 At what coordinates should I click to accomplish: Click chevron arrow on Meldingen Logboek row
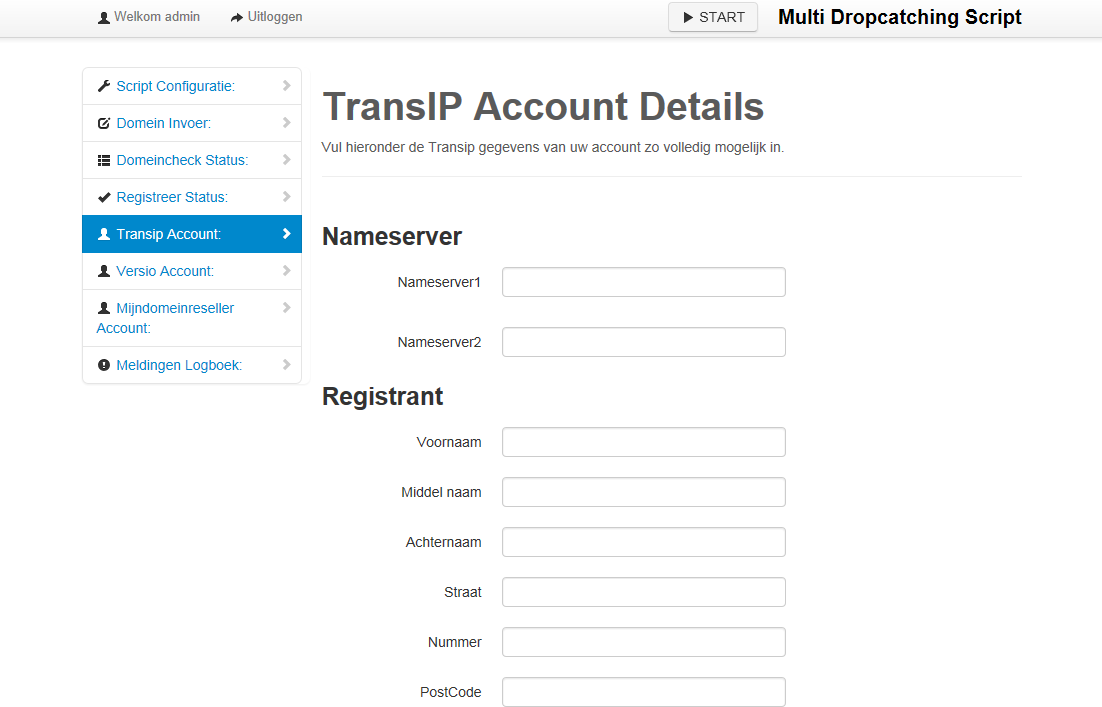click(x=286, y=365)
